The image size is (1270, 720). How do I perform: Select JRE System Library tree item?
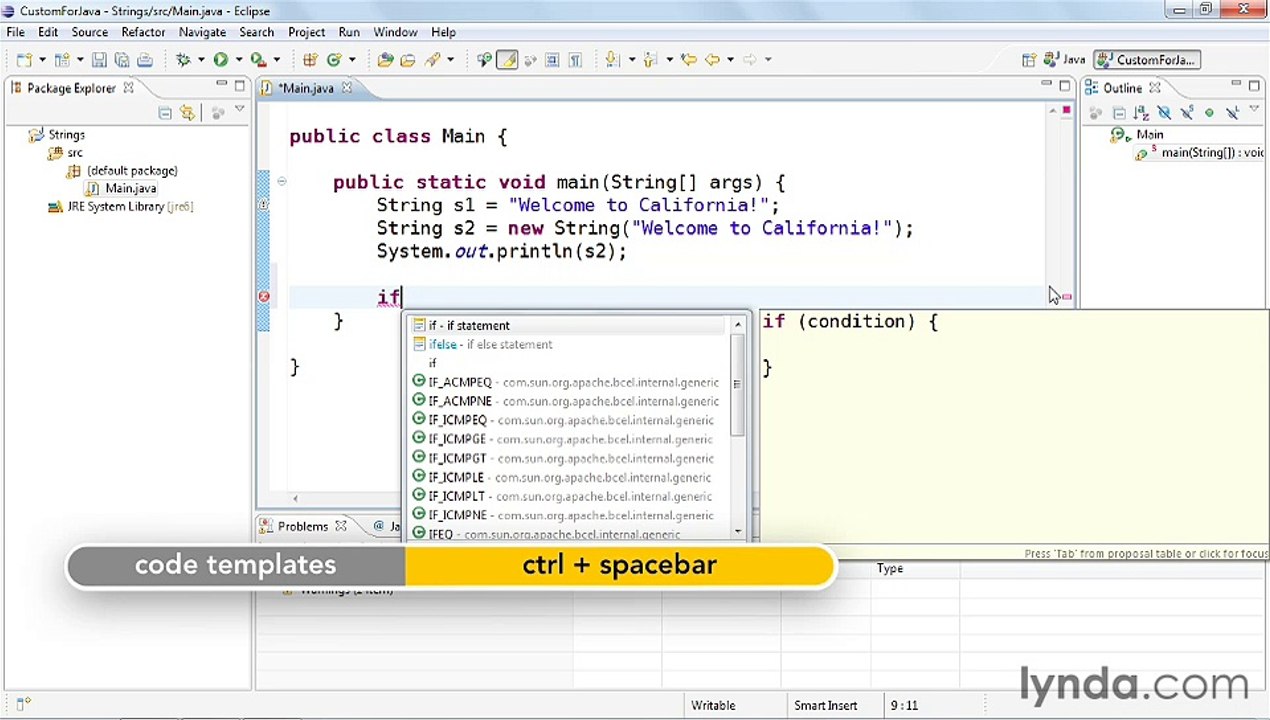[121, 207]
